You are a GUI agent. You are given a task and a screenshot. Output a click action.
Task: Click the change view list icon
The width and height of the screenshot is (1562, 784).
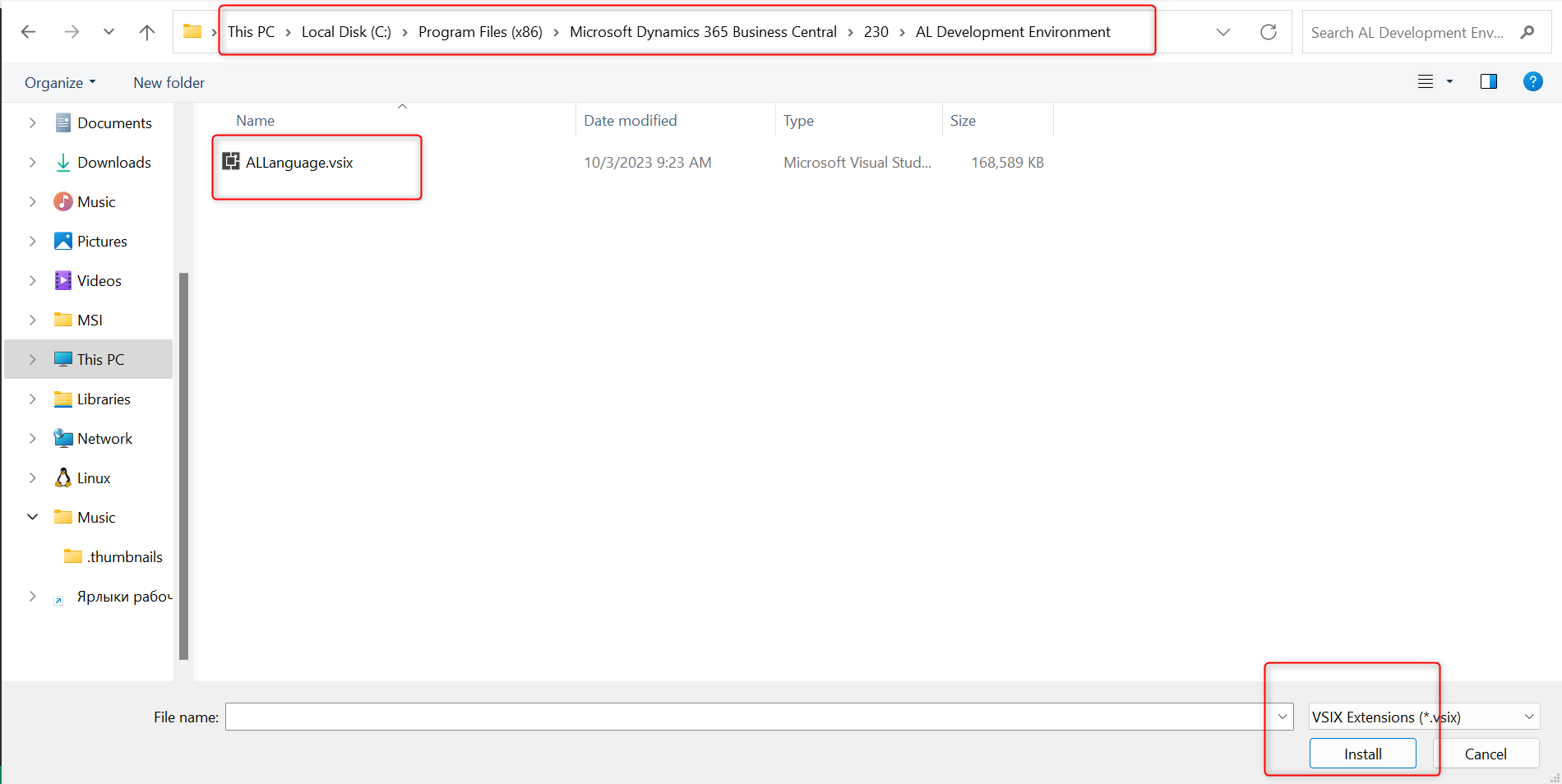tap(1426, 81)
